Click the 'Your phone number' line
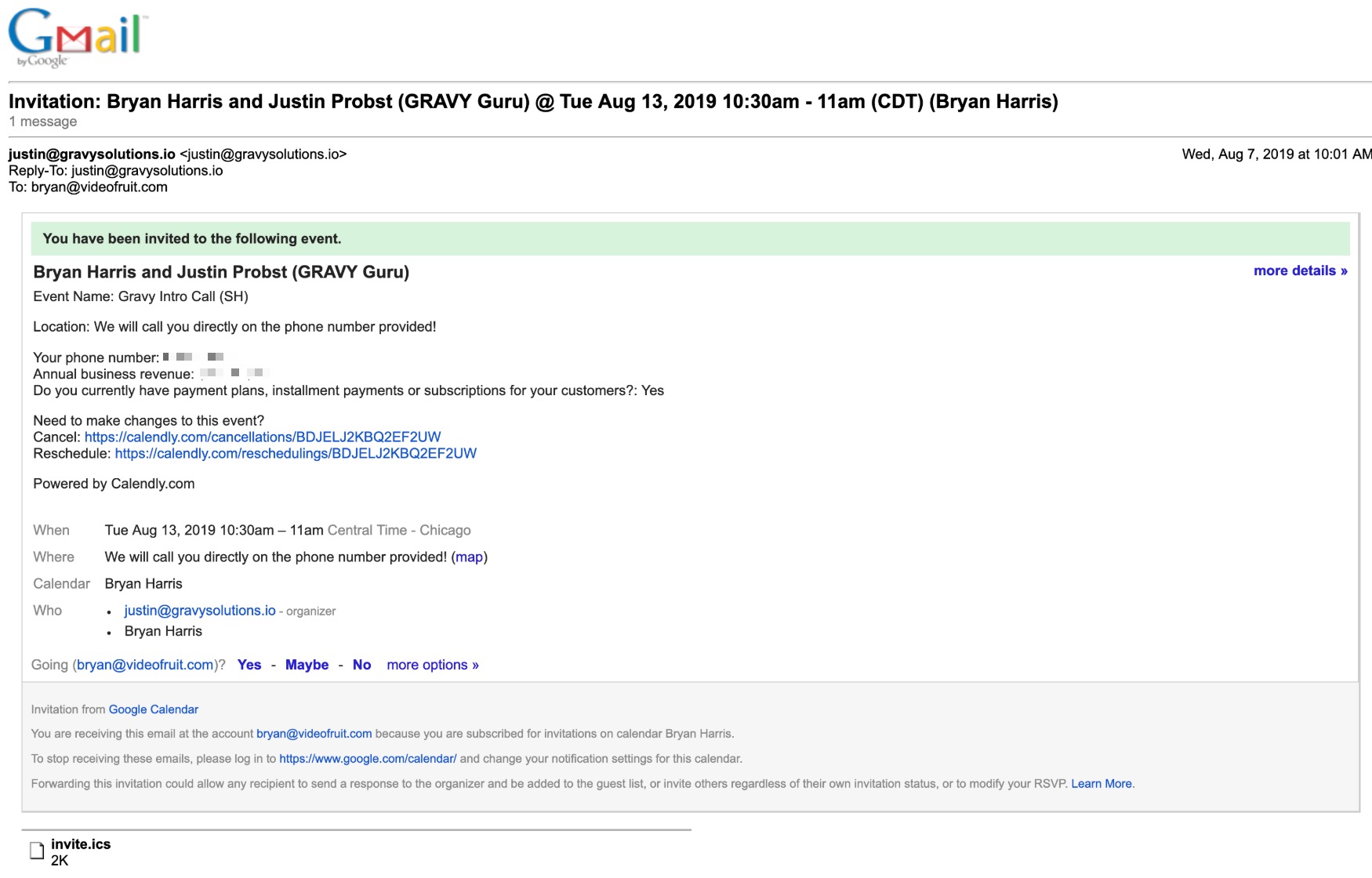Screen dimensions: 1372x878 (129, 357)
